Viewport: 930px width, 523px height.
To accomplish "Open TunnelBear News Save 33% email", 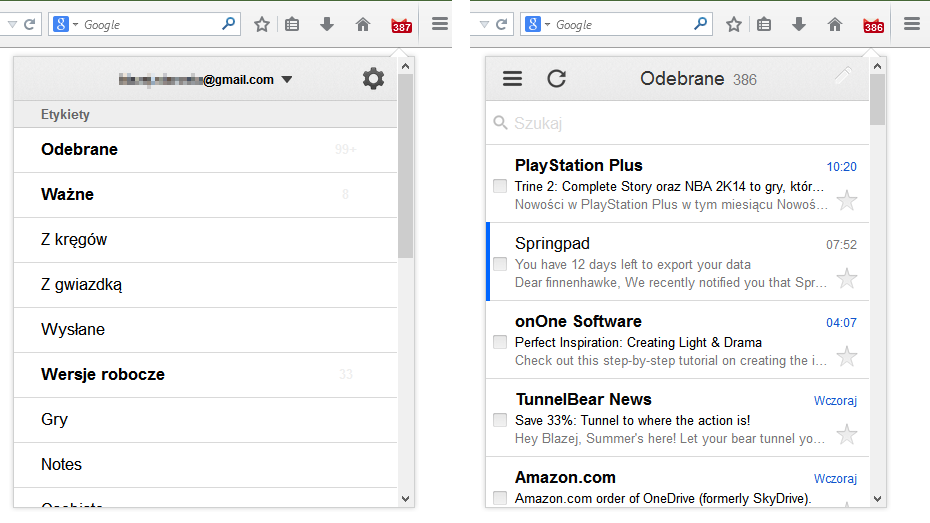I will [677, 418].
